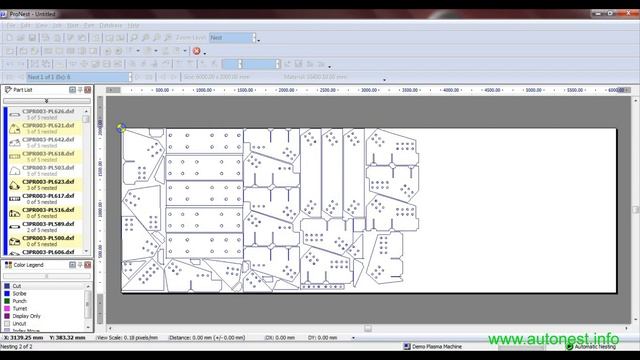Click the Part List panel title icon
Viewport: 640px width, 360px height.
(8, 90)
